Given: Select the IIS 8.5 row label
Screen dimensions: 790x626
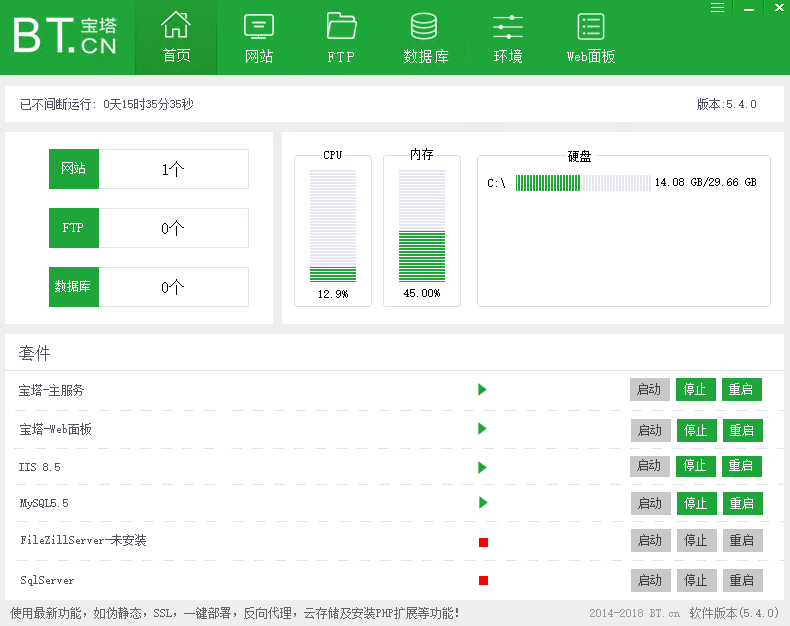Looking at the screenshot, I should (40, 467).
